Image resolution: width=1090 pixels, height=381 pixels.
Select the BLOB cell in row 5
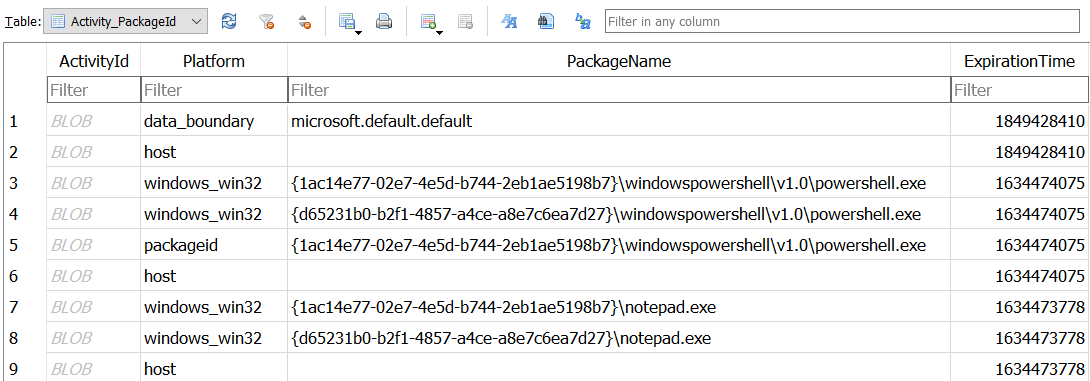point(94,245)
